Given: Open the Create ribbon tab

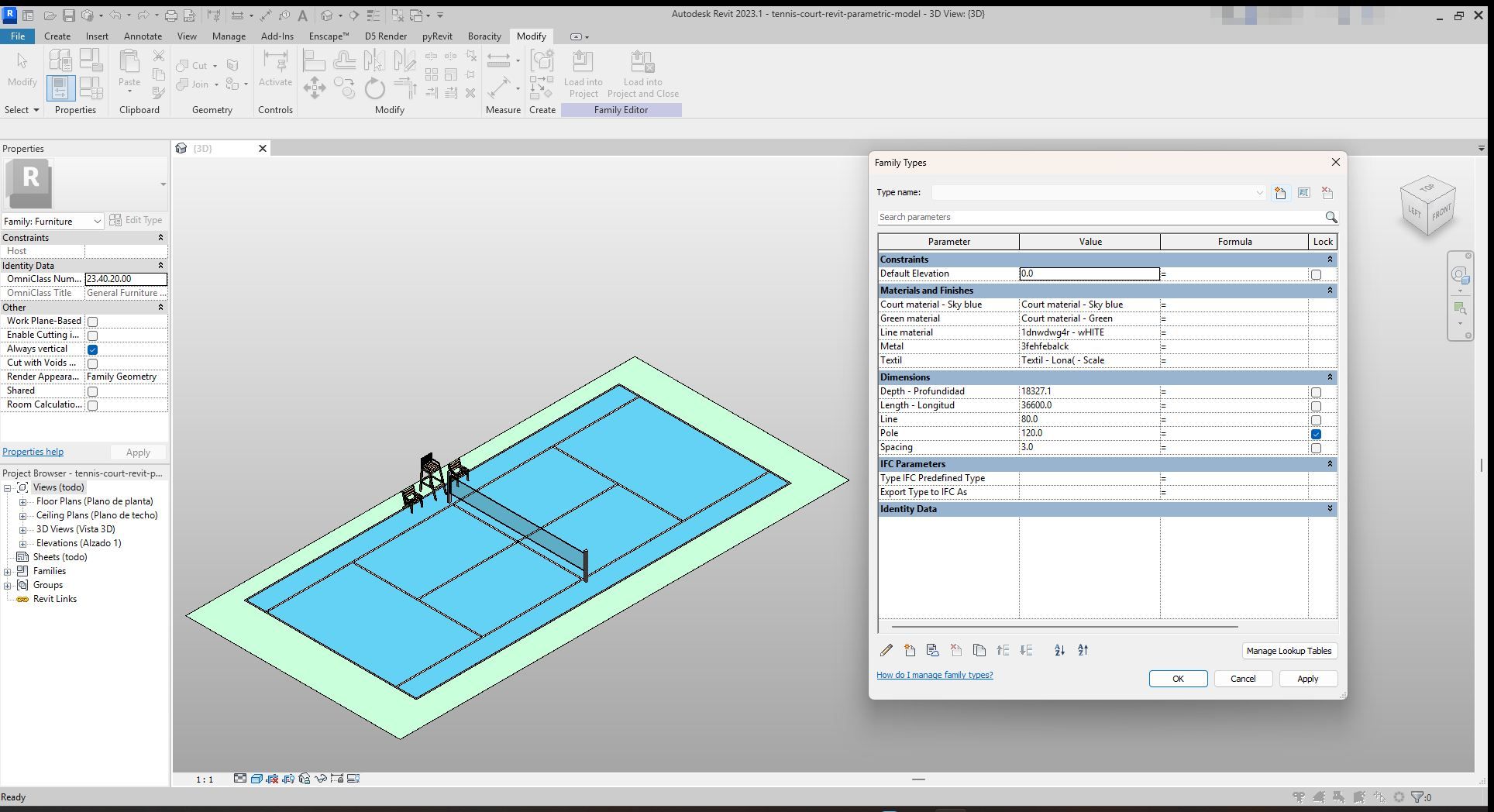Looking at the screenshot, I should (x=57, y=36).
